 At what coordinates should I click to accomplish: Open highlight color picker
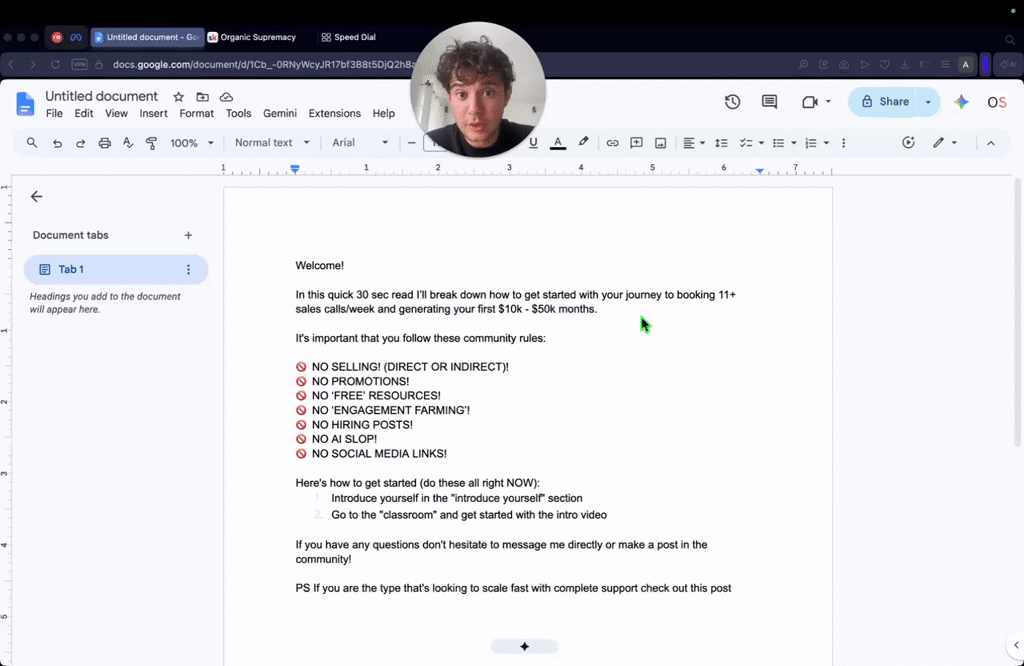(x=583, y=142)
